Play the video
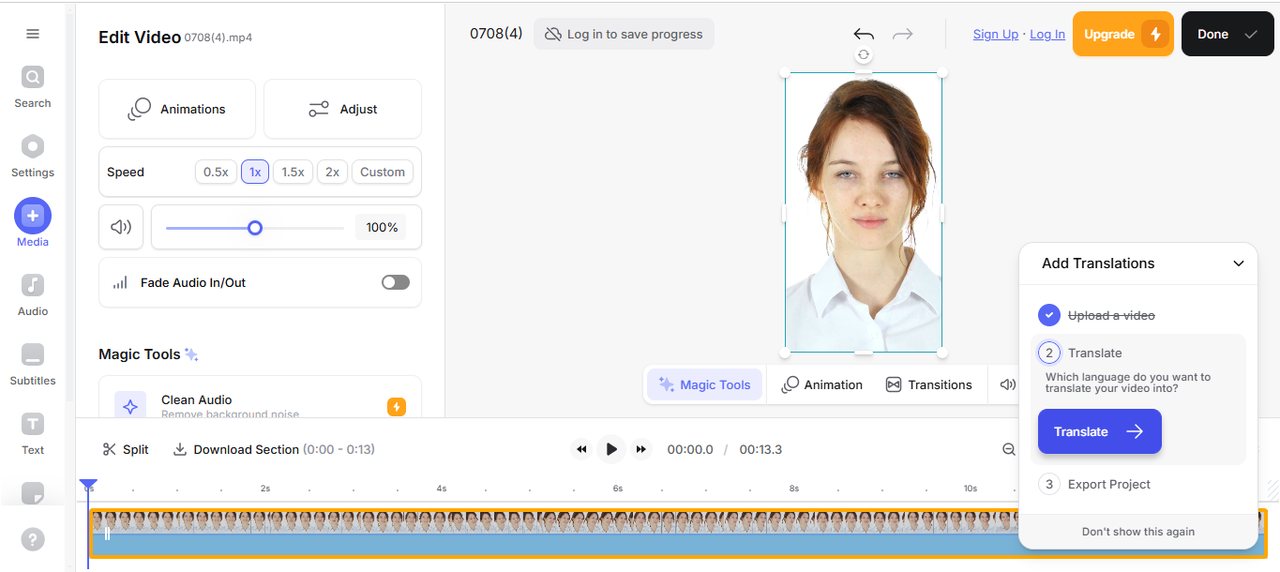The width and height of the screenshot is (1280, 572). click(x=611, y=450)
